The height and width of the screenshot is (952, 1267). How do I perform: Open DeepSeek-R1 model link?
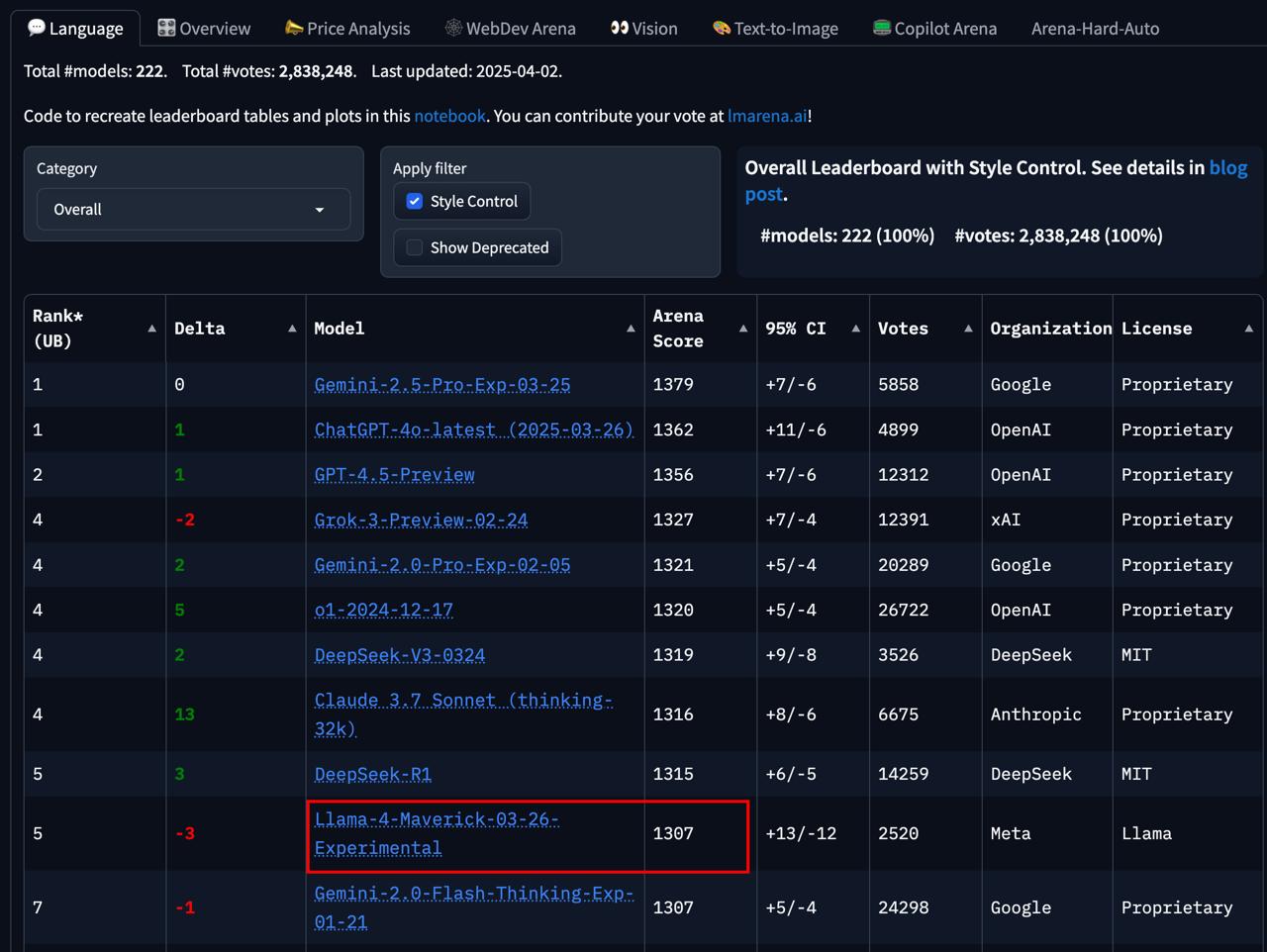(x=372, y=774)
